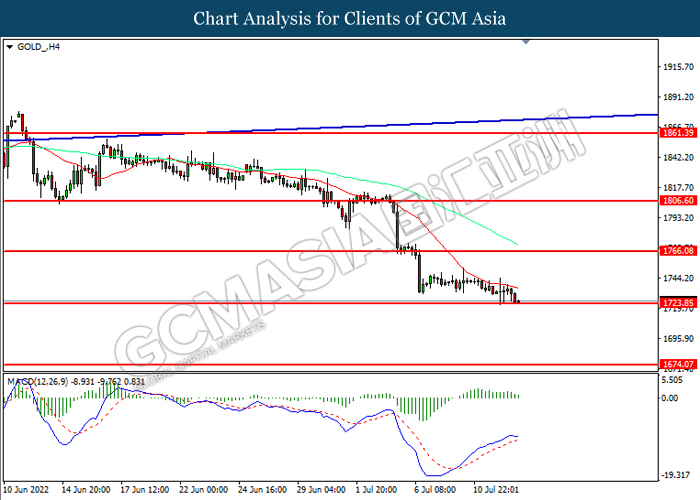Click the 1842.20 price axis value

point(679,158)
